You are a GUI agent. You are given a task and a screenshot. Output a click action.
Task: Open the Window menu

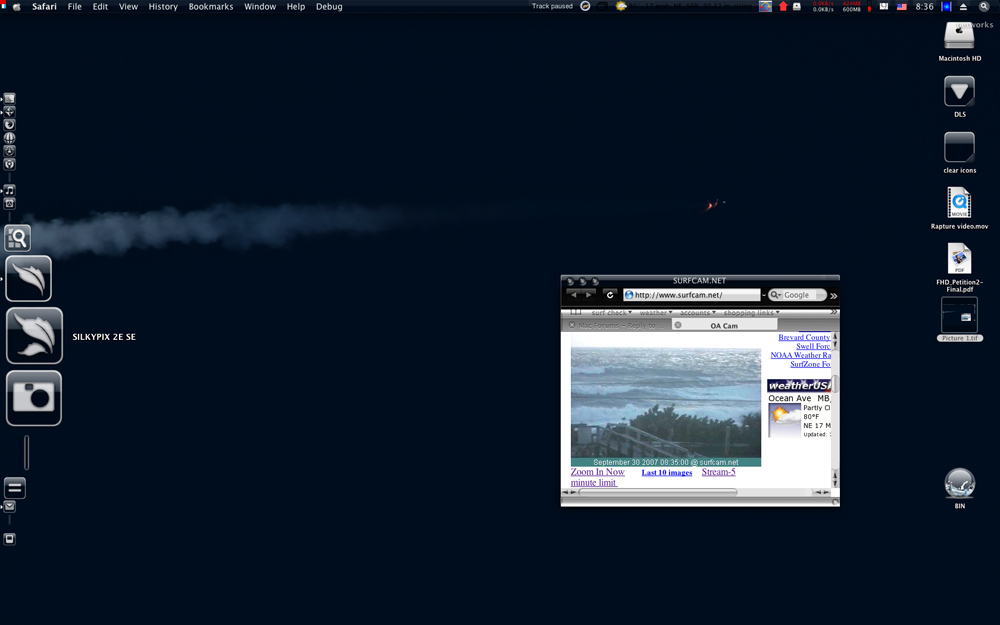pyautogui.click(x=260, y=6)
